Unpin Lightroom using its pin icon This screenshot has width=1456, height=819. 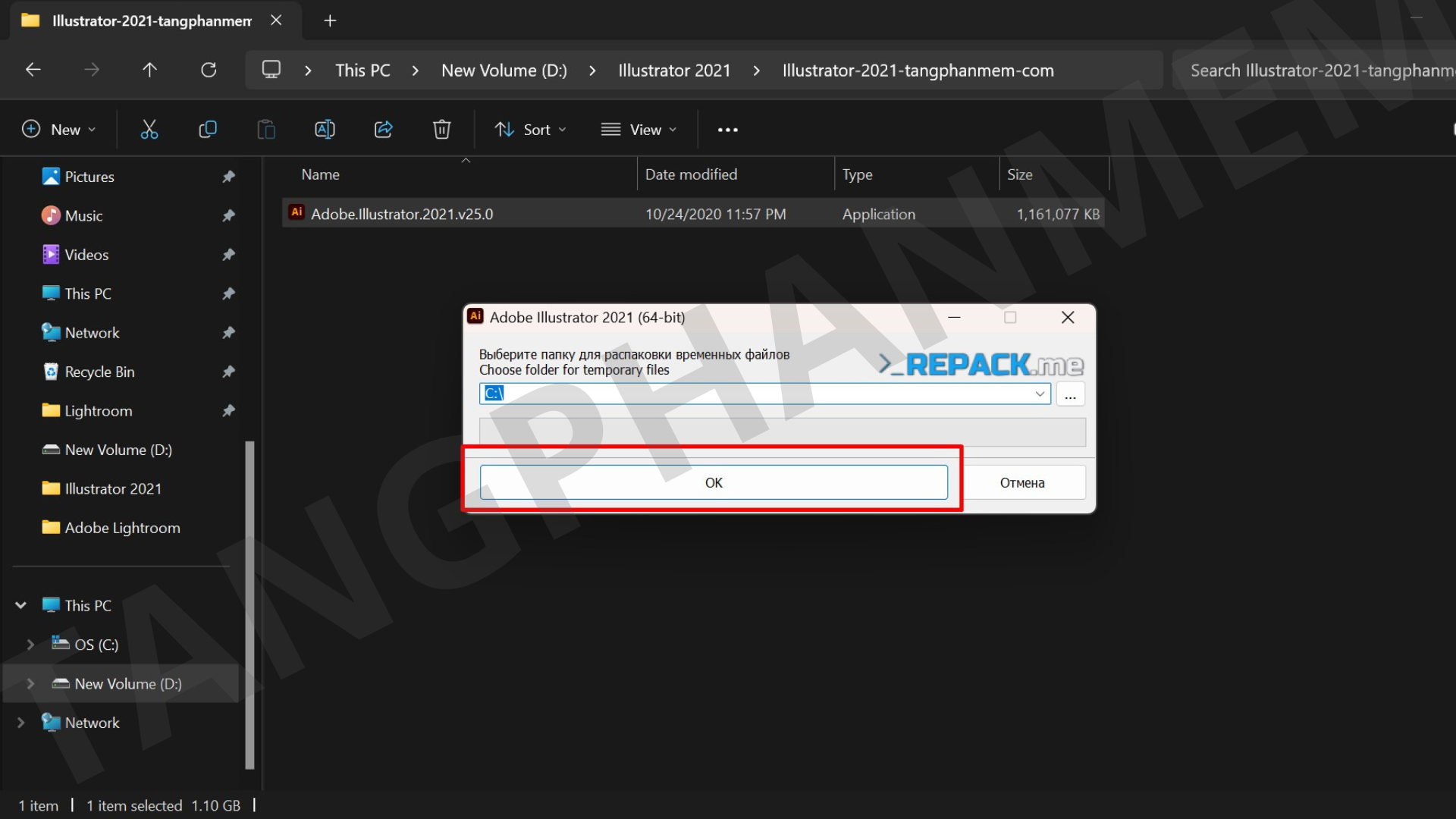click(x=228, y=411)
